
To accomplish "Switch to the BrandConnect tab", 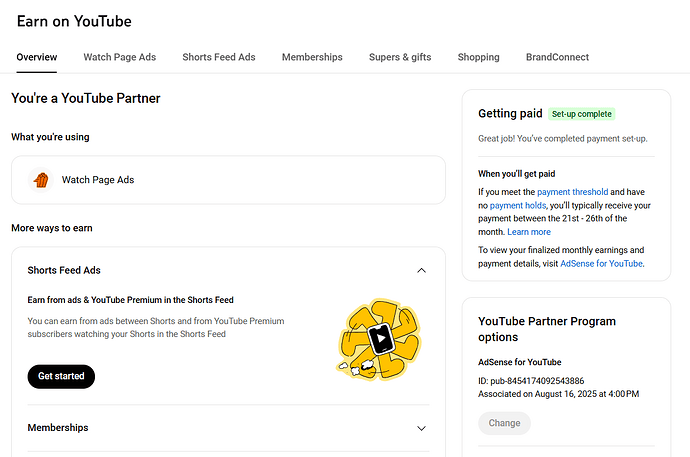I will pyautogui.click(x=557, y=57).
